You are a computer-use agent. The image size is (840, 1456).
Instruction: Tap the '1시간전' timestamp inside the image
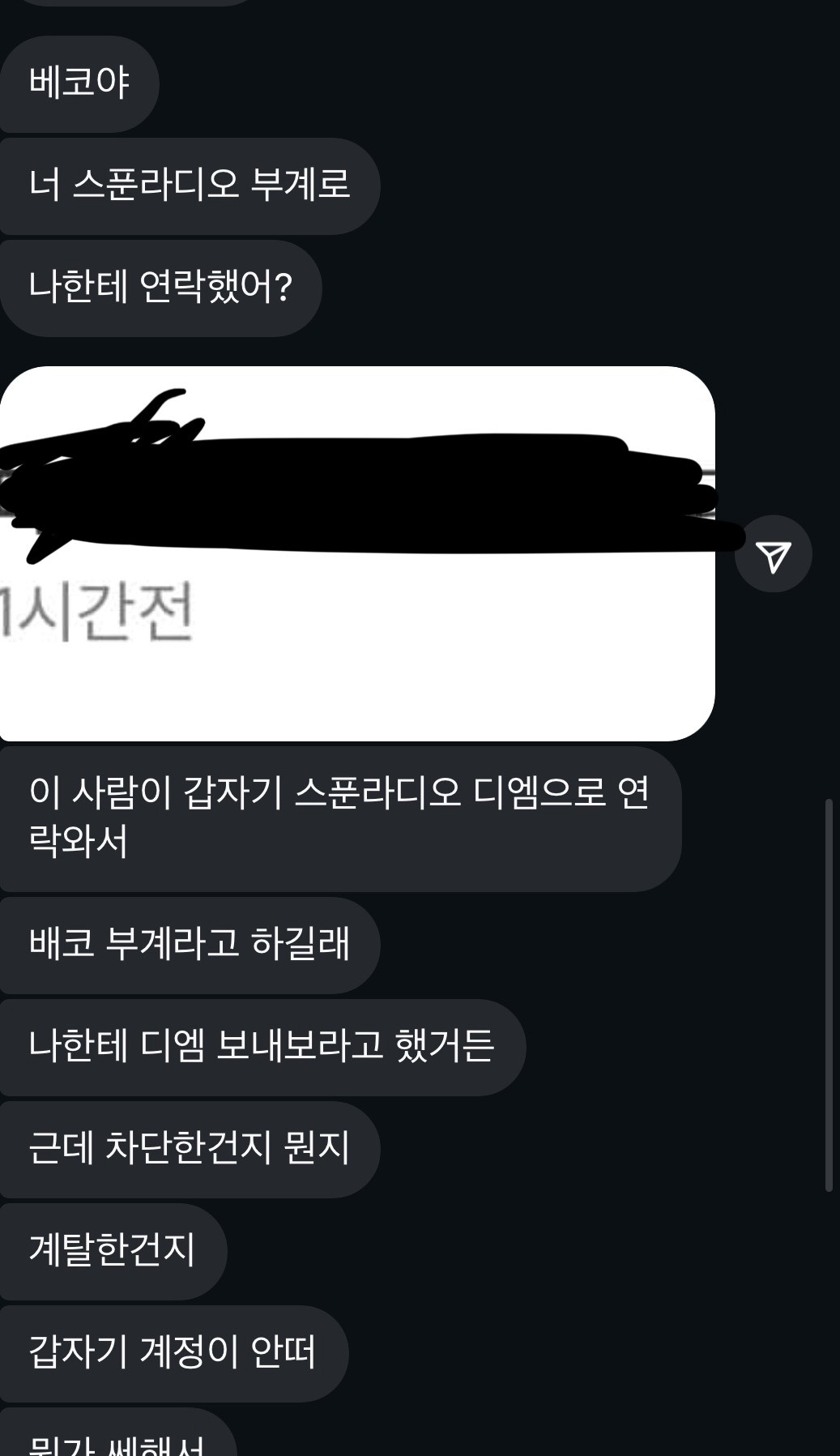tap(97, 612)
